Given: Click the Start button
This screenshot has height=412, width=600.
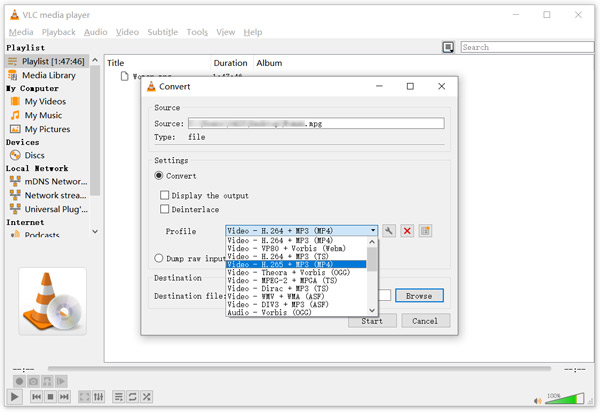Looking at the screenshot, I should coord(372,321).
